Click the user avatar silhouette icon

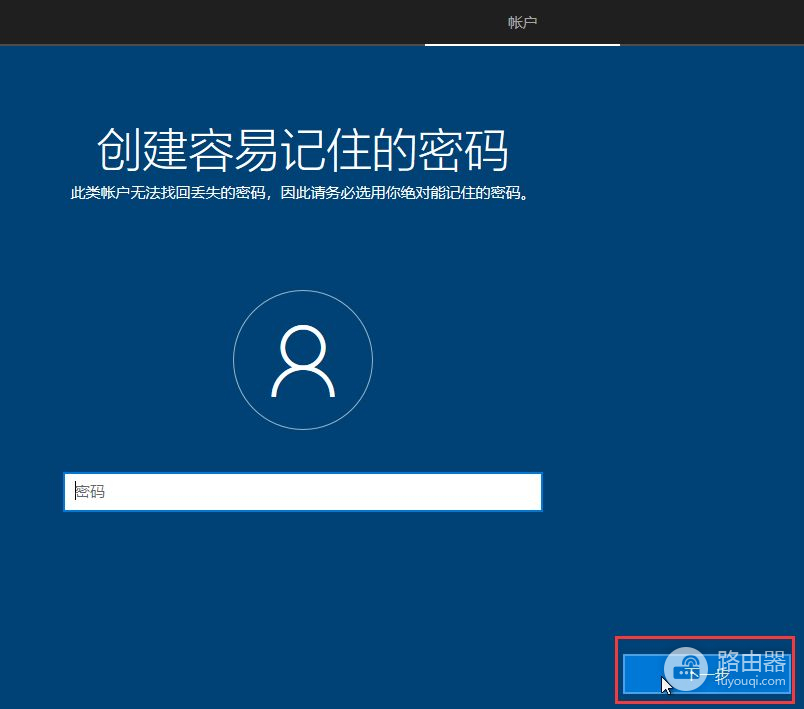click(x=302, y=361)
